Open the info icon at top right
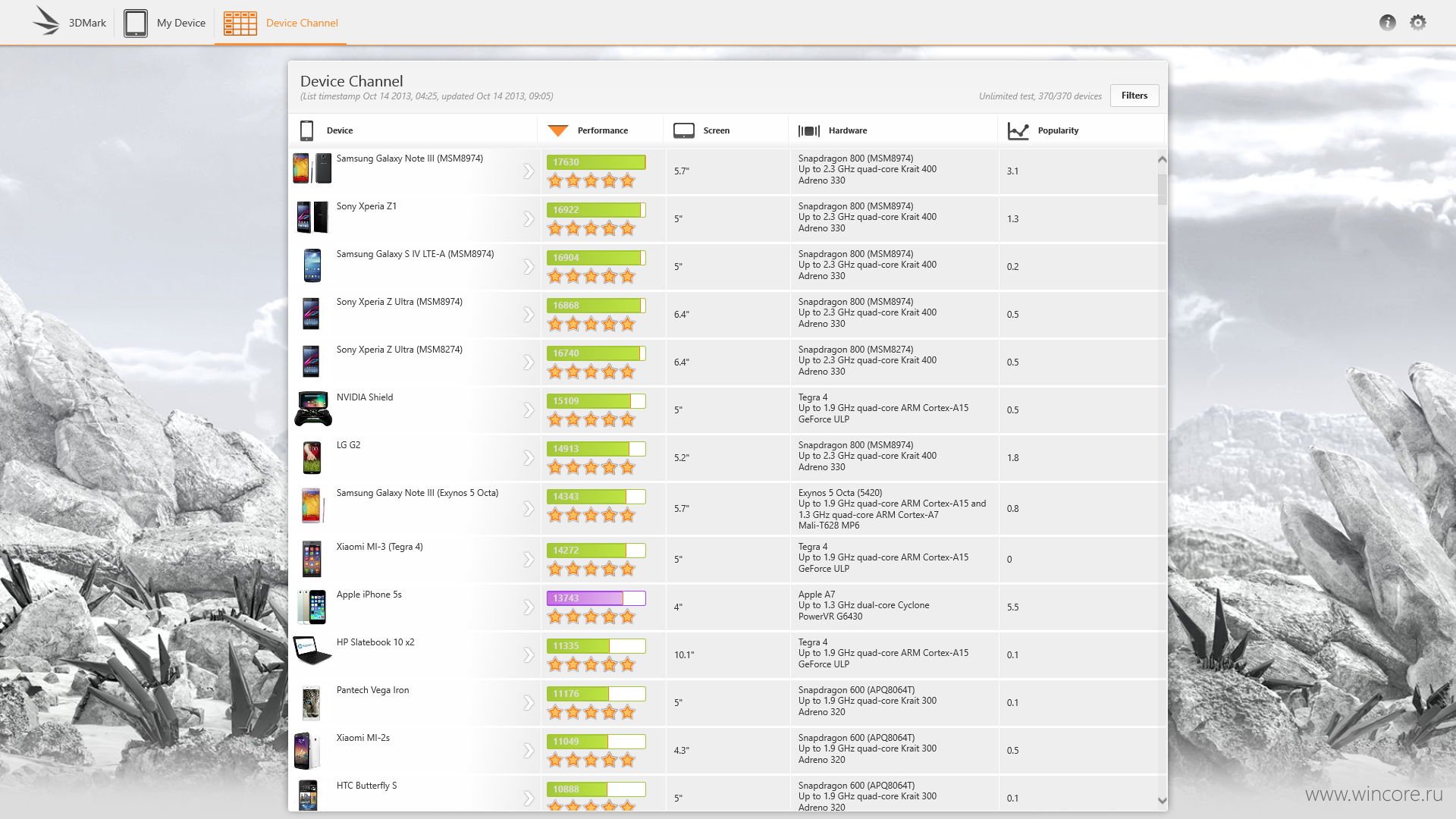 1387,23
